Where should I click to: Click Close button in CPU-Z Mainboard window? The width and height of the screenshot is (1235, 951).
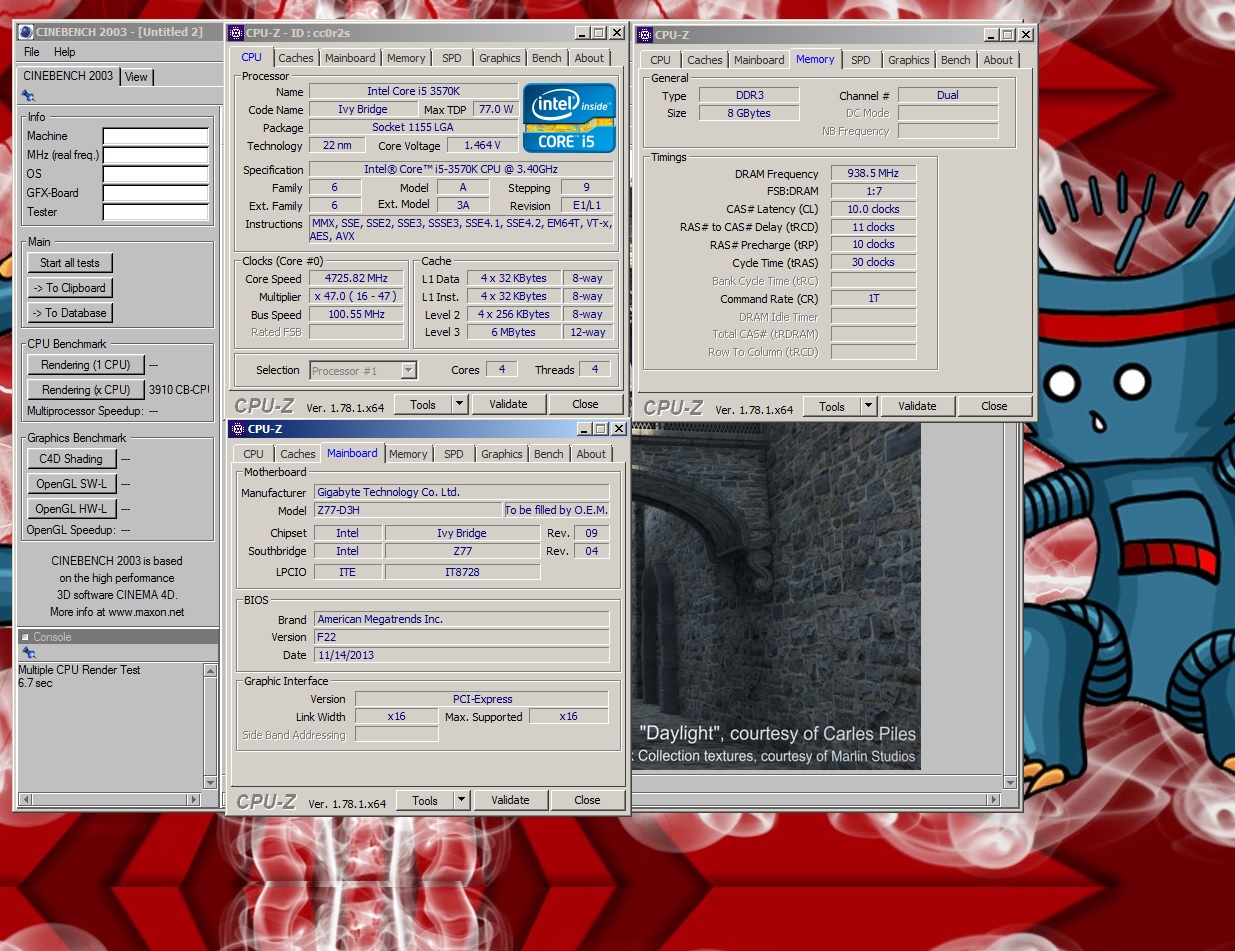(587, 800)
